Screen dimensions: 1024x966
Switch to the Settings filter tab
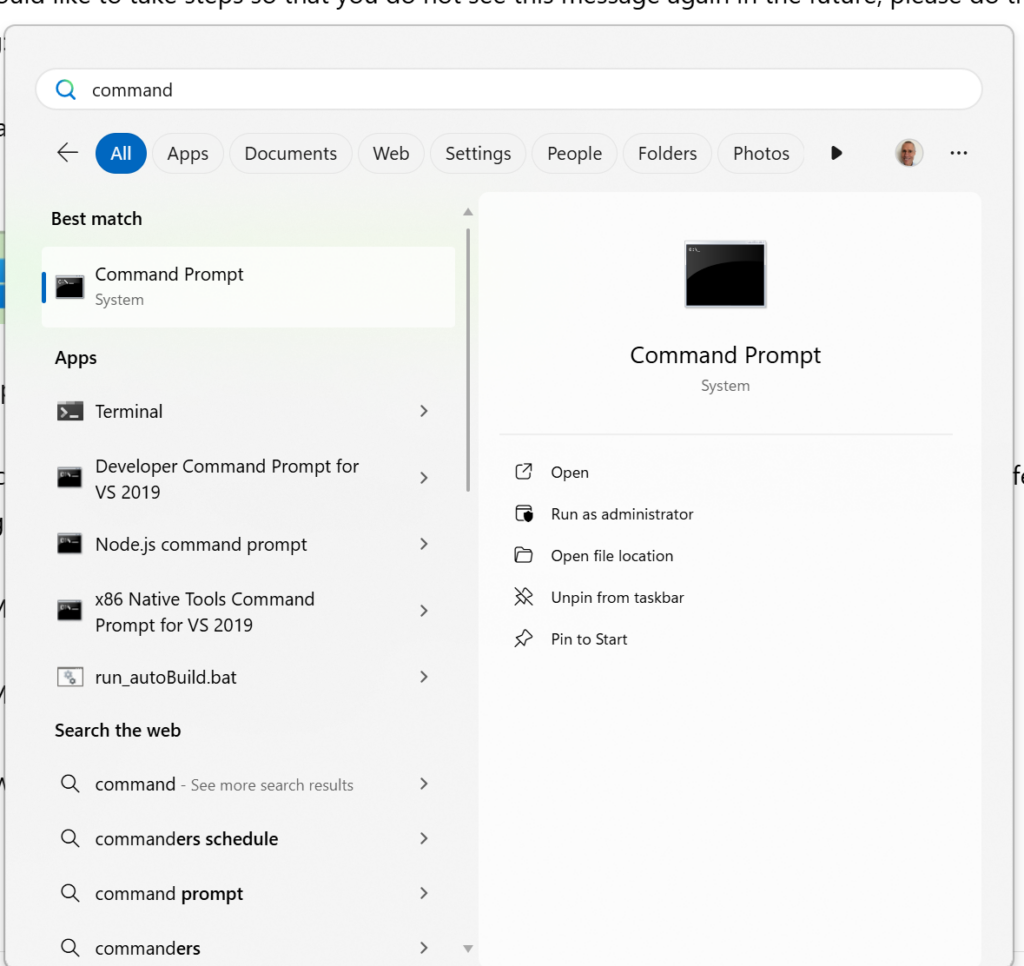[x=478, y=153]
